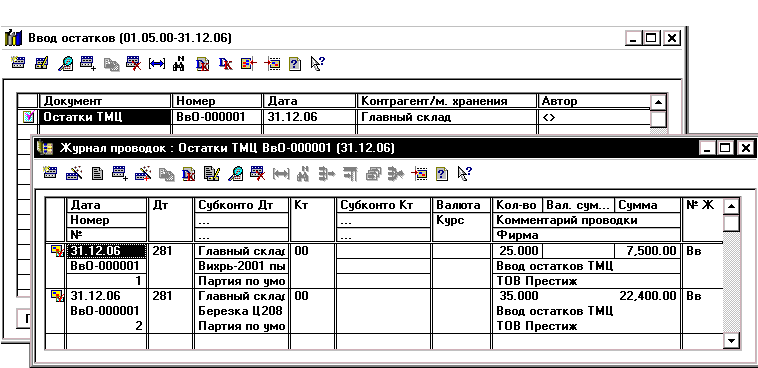Click binoculars search-by-number icon in Ввод остатков
The height and width of the screenshot is (368, 758).
coord(179,63)
